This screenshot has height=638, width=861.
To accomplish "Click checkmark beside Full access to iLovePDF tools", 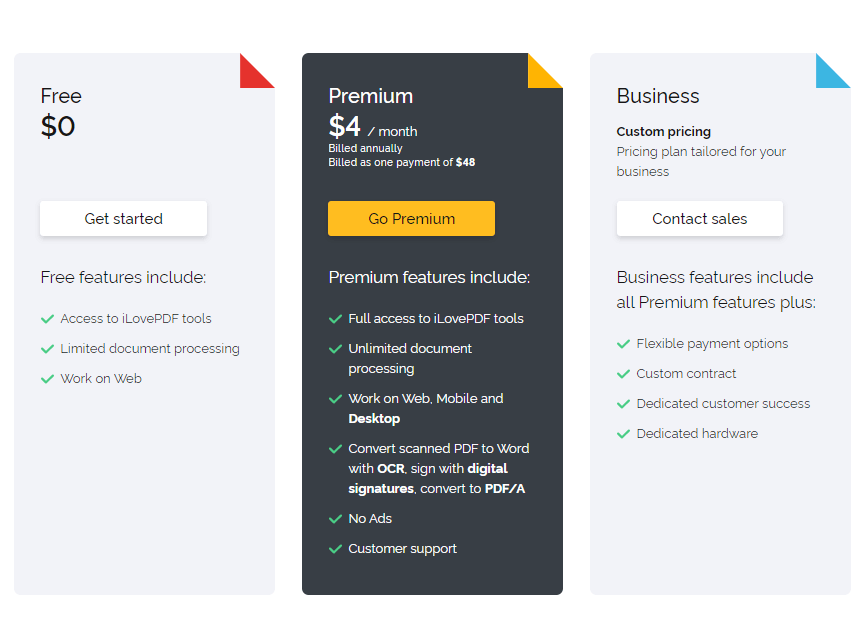I will point(336,319).
